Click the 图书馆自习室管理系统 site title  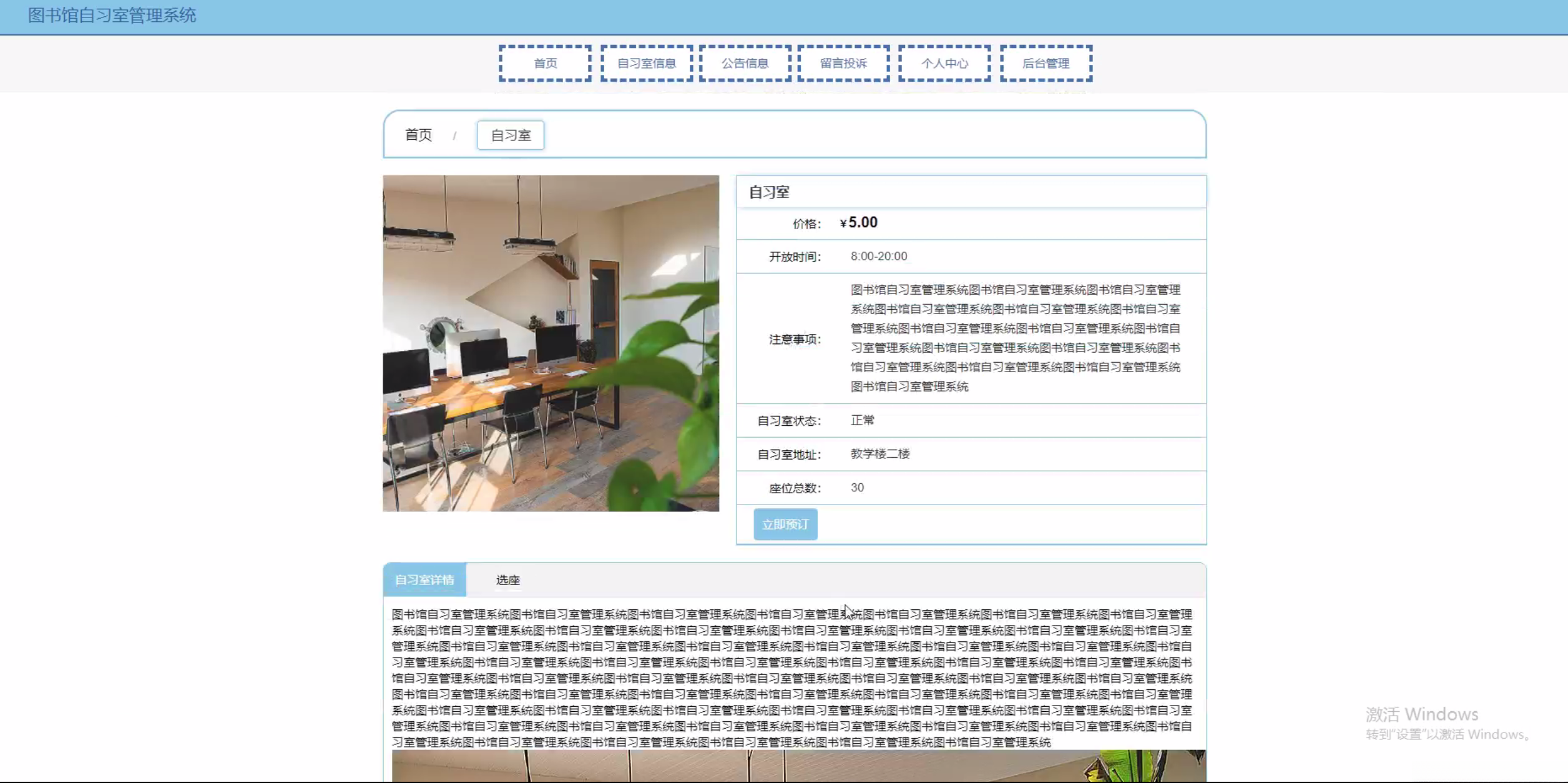click(x=112, y=16)
